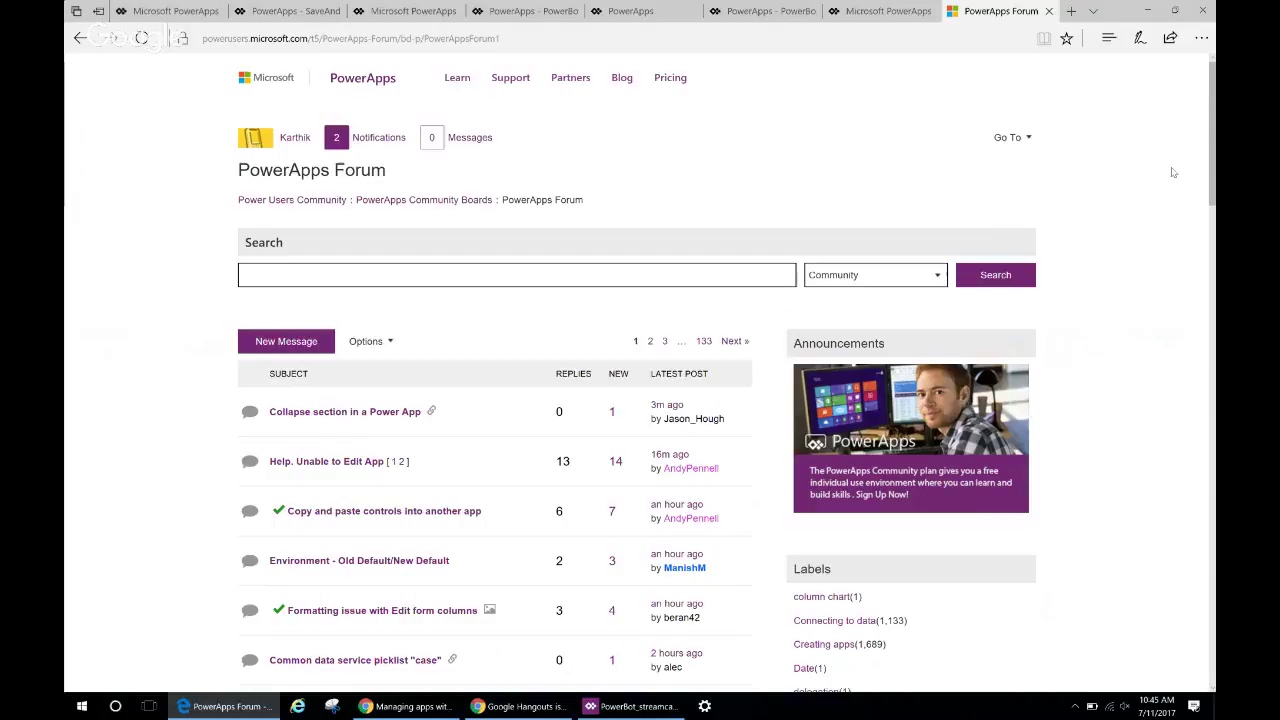Click the paperclip icon on 'Common data service picklist'
This screenshot has width=1280, height=720.
click(x=452, y=660)
